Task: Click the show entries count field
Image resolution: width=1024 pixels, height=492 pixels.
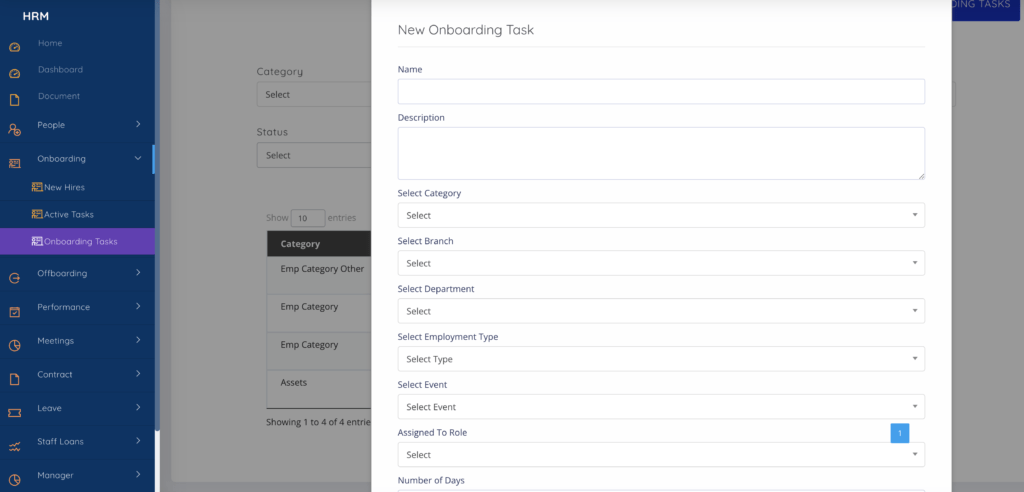Action: [x=308, y=218]
